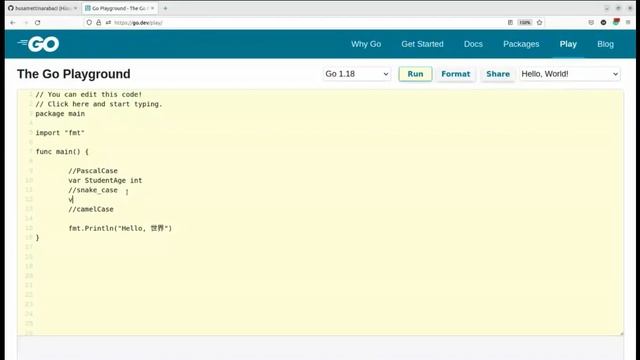640x360 pixels.
Task: Click the 'package main' line
Action: point(60,114)
